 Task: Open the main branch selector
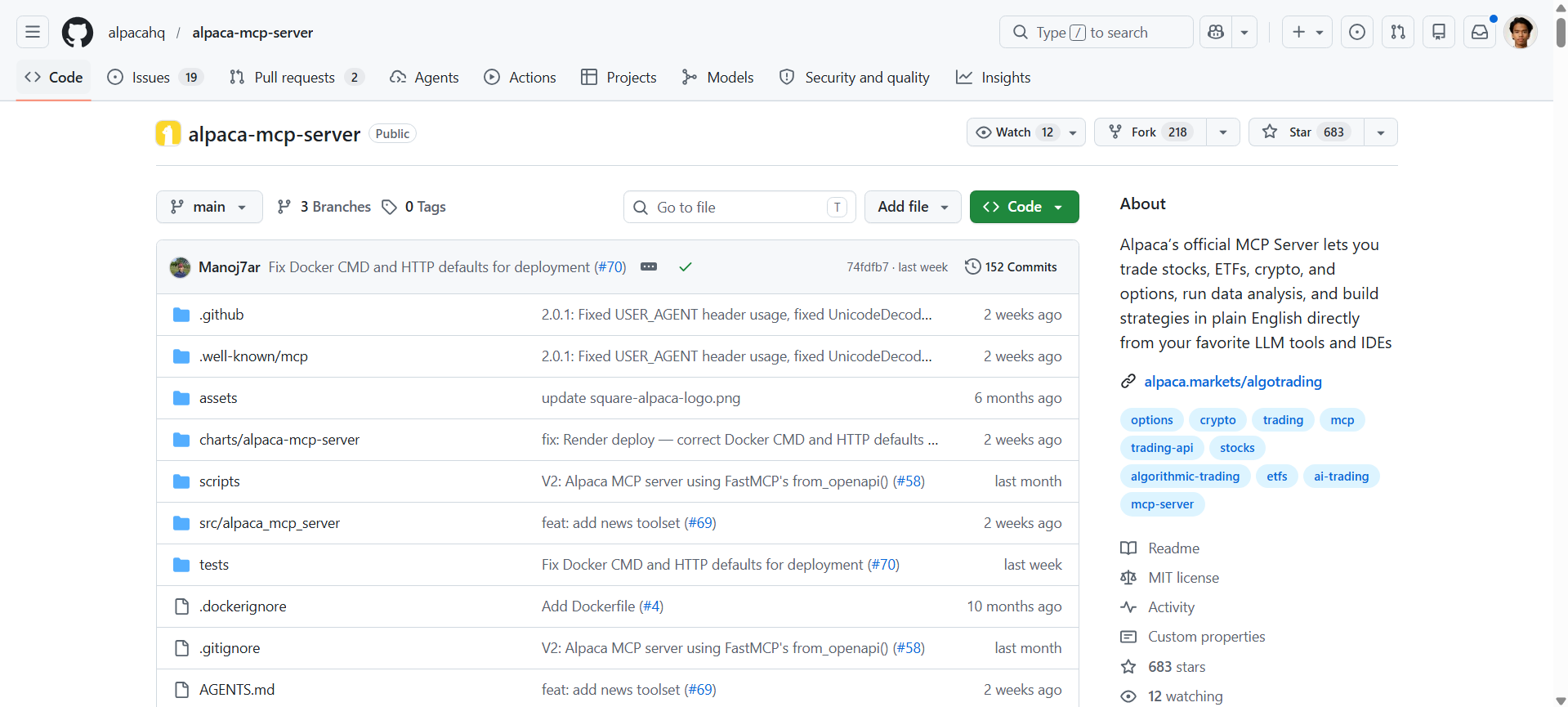(x=209, y=207)
